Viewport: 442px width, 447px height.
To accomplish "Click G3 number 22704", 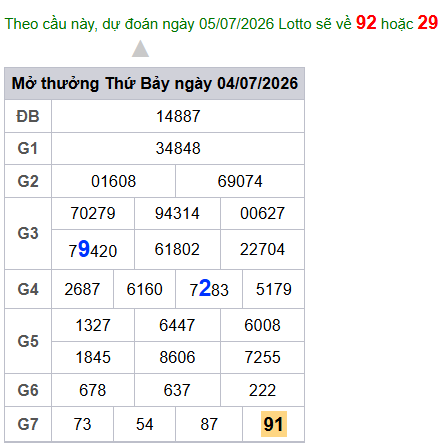I will pos(263,249).
